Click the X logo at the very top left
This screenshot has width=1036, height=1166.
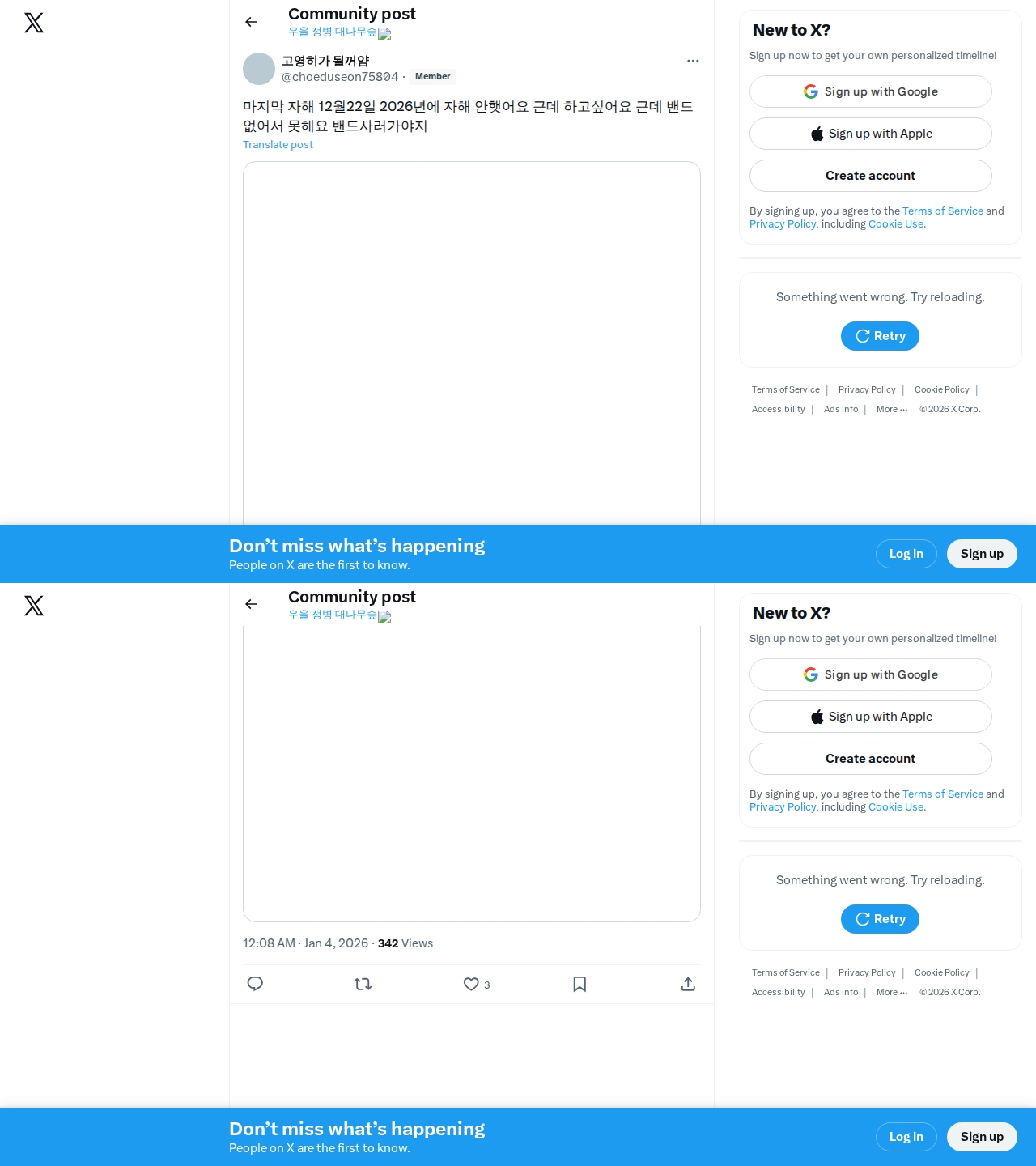pos(34,23)
